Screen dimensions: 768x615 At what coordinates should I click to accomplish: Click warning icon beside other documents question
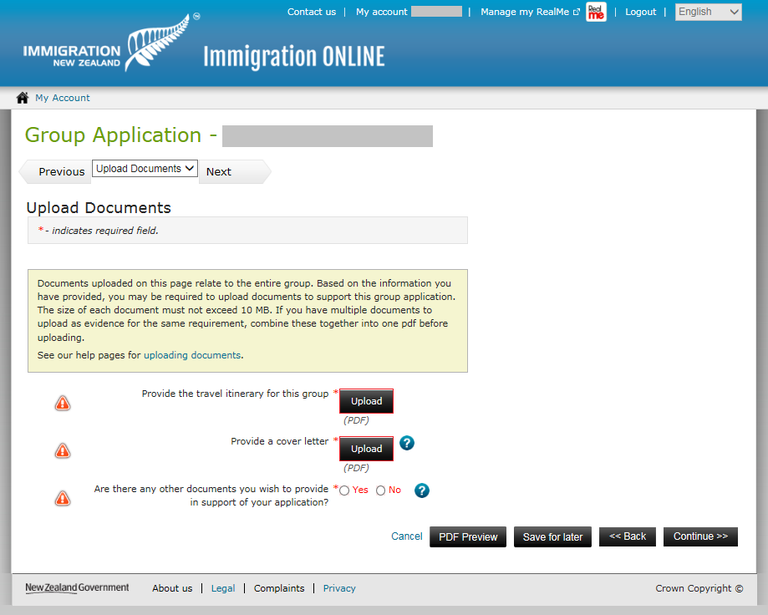point(63,497)
